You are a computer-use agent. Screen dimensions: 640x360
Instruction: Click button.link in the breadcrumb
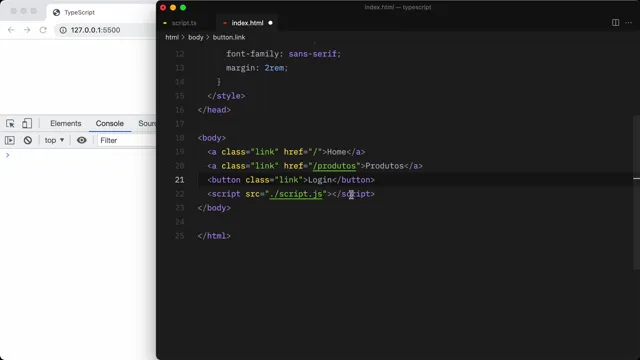[229, 37]
